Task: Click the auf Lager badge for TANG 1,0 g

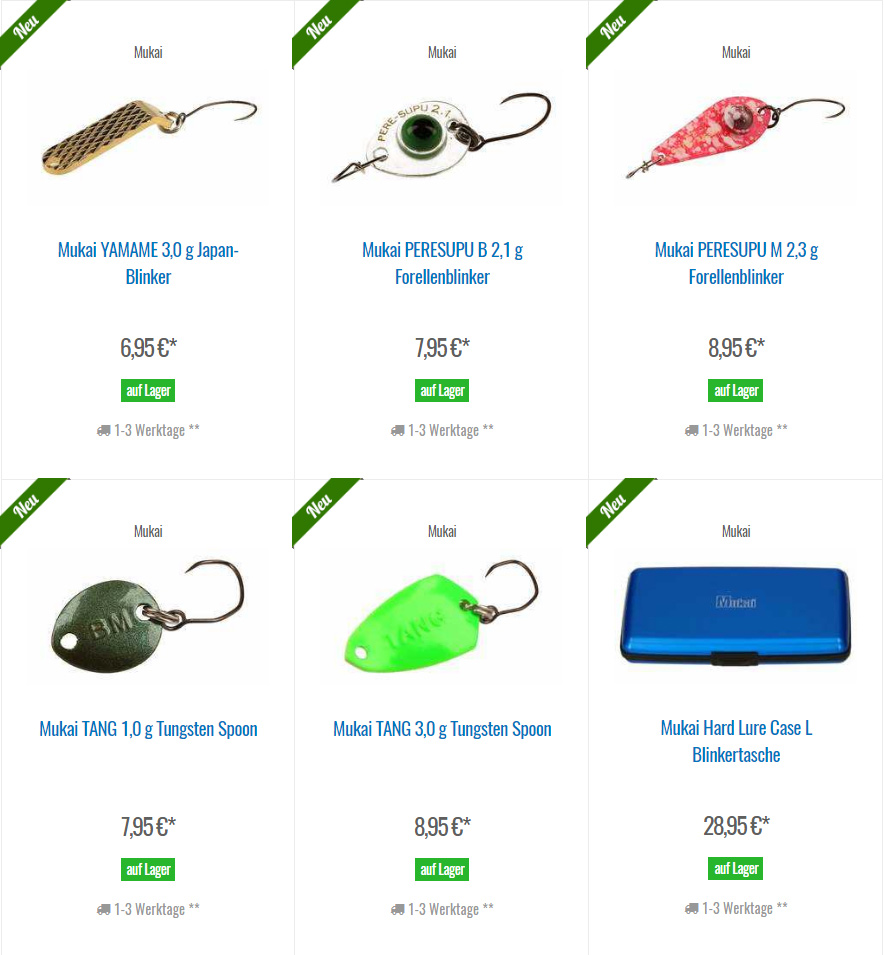Action: pos(148,869)
